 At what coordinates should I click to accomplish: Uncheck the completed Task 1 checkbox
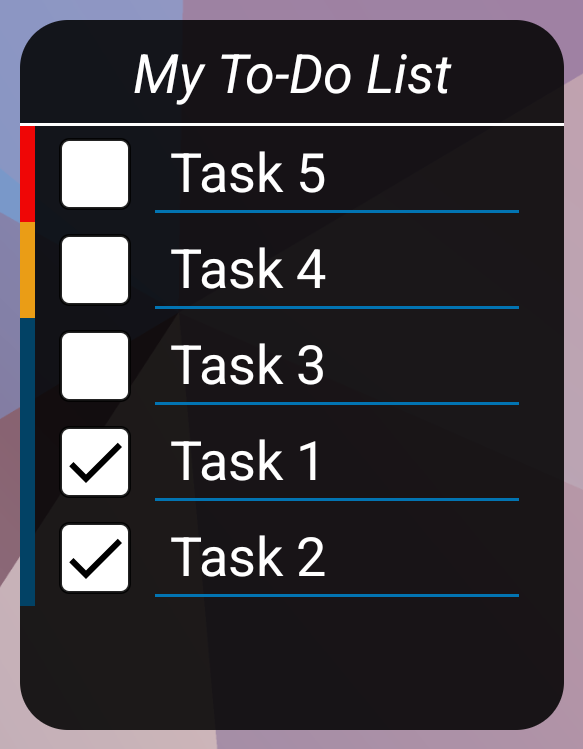(x=95, y=462)
